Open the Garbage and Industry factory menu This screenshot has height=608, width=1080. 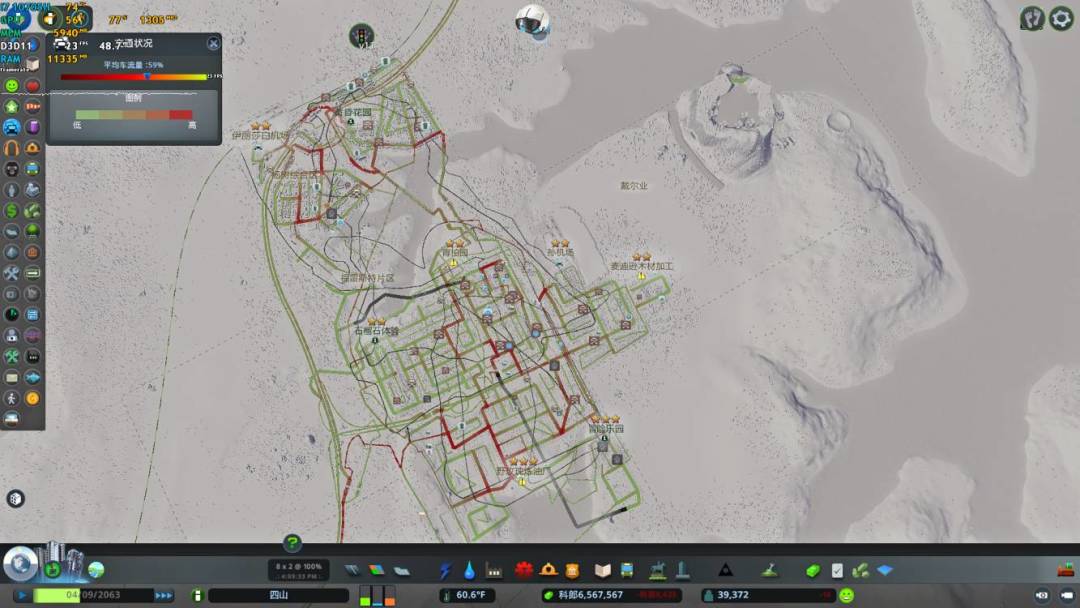[494, 570]
